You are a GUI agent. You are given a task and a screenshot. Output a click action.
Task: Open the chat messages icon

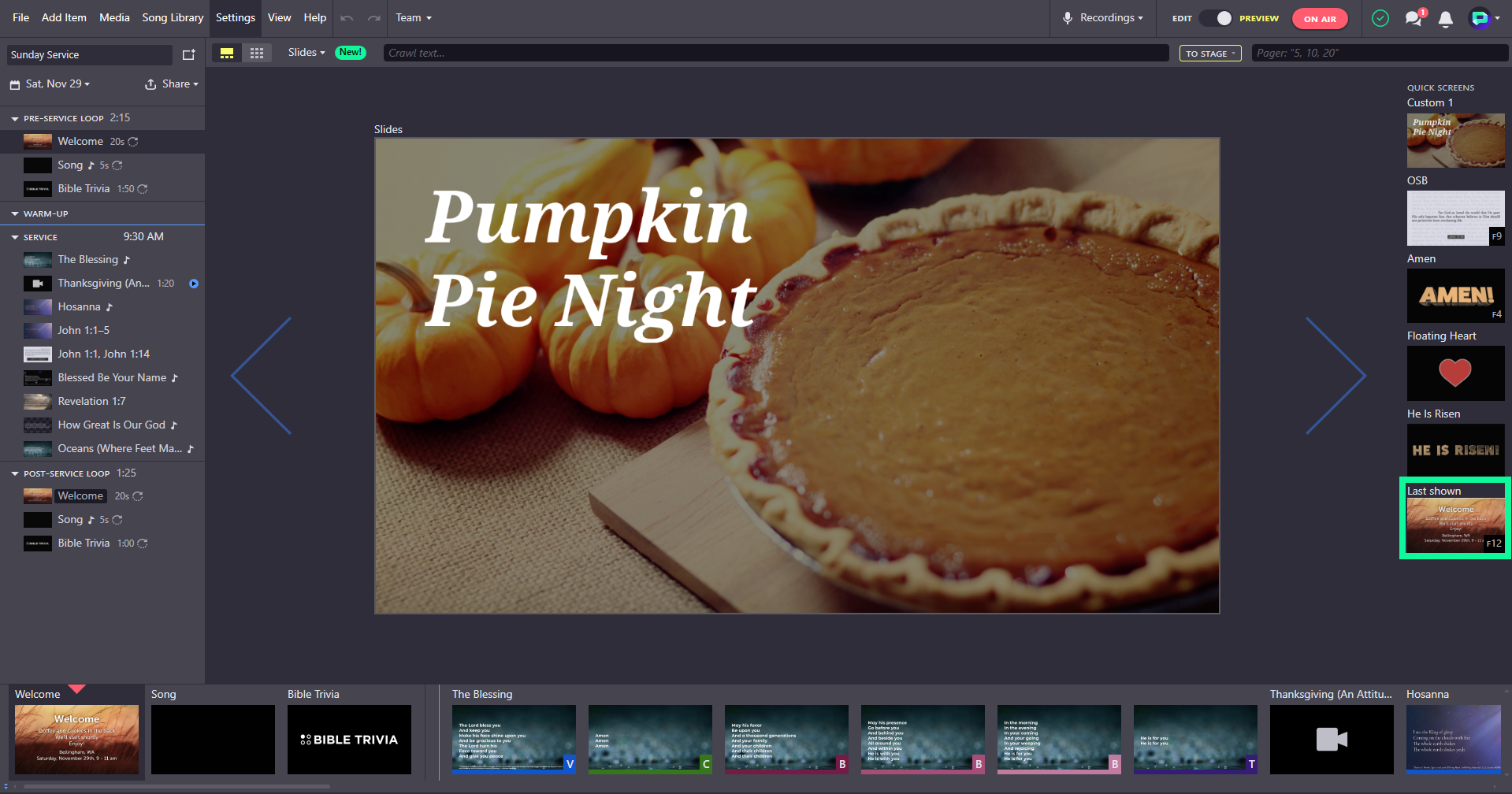click(x=1414, y=18)
